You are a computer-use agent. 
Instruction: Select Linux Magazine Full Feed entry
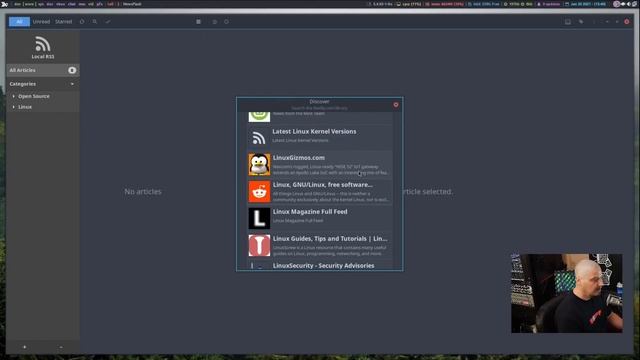pos(320,218)
